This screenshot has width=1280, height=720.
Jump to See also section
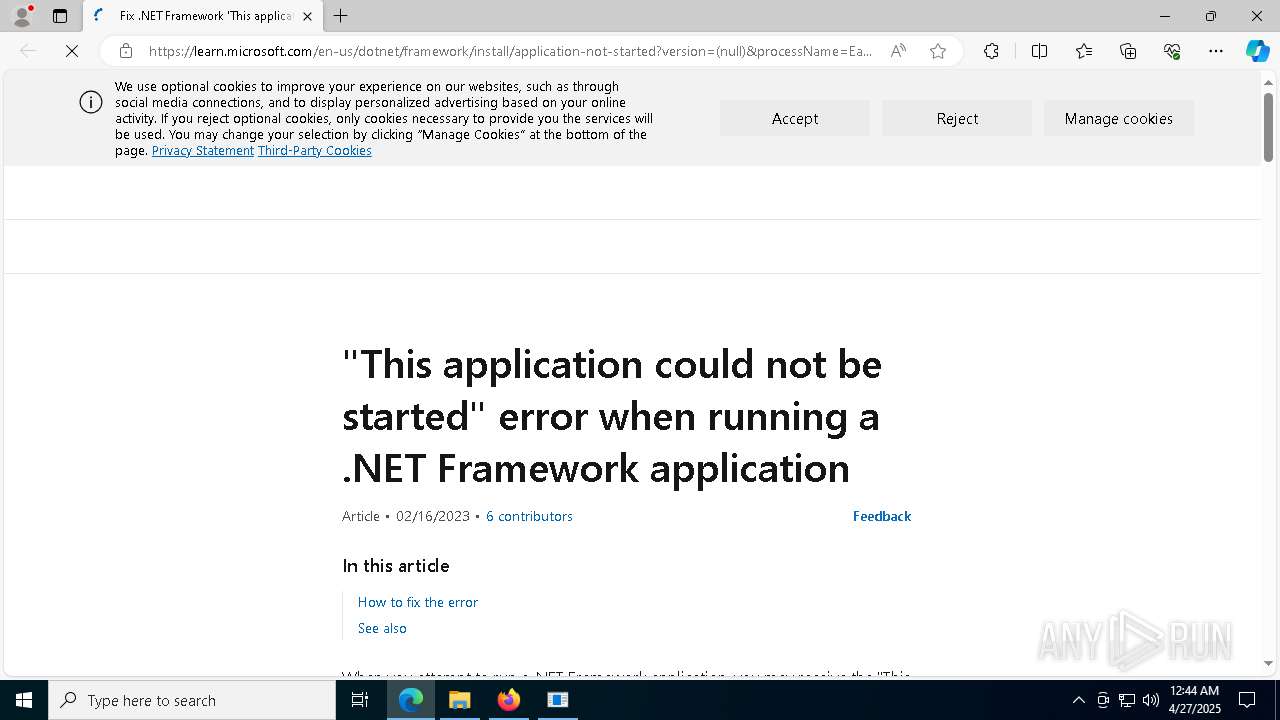(382, 628)
